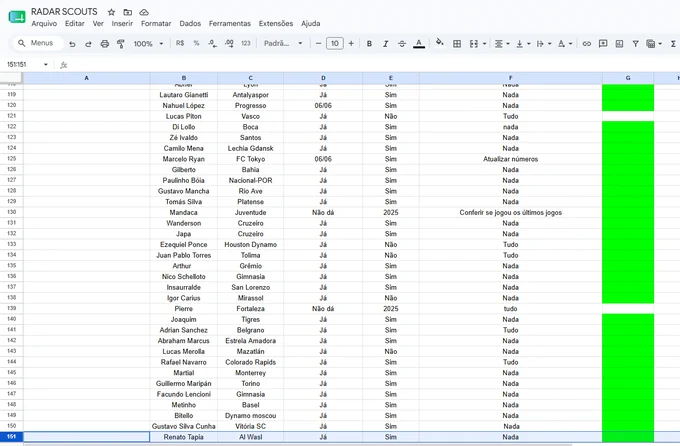680x446 pixels.
Task: Select the cell 'Atualizar números'
Action: 510,159
